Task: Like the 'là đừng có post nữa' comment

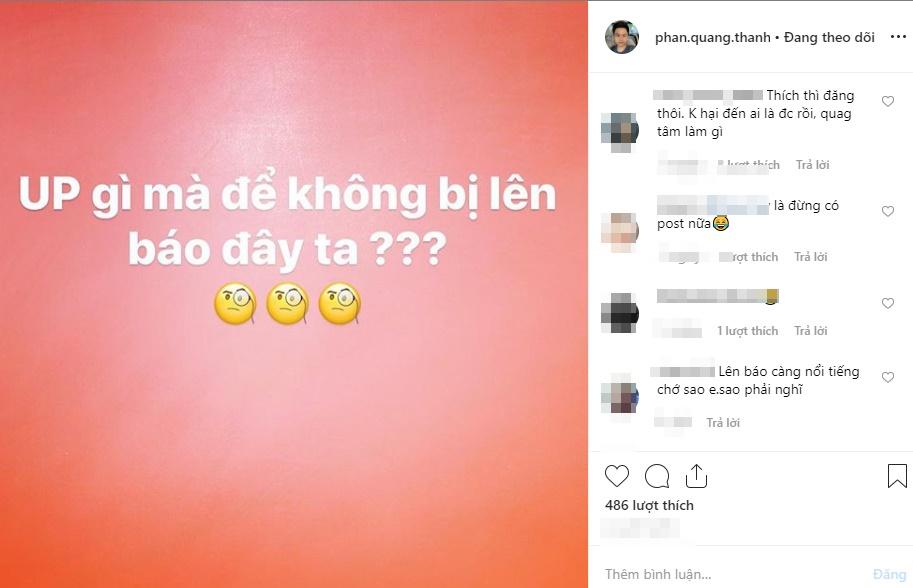Action: click(888, 211)
